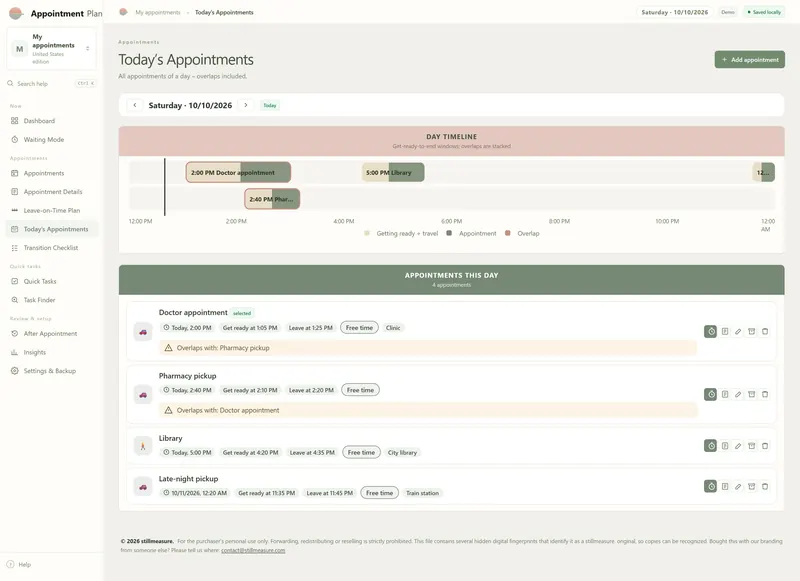Delete the Doctor appointment
800x581 pixels.
point(765,332)
